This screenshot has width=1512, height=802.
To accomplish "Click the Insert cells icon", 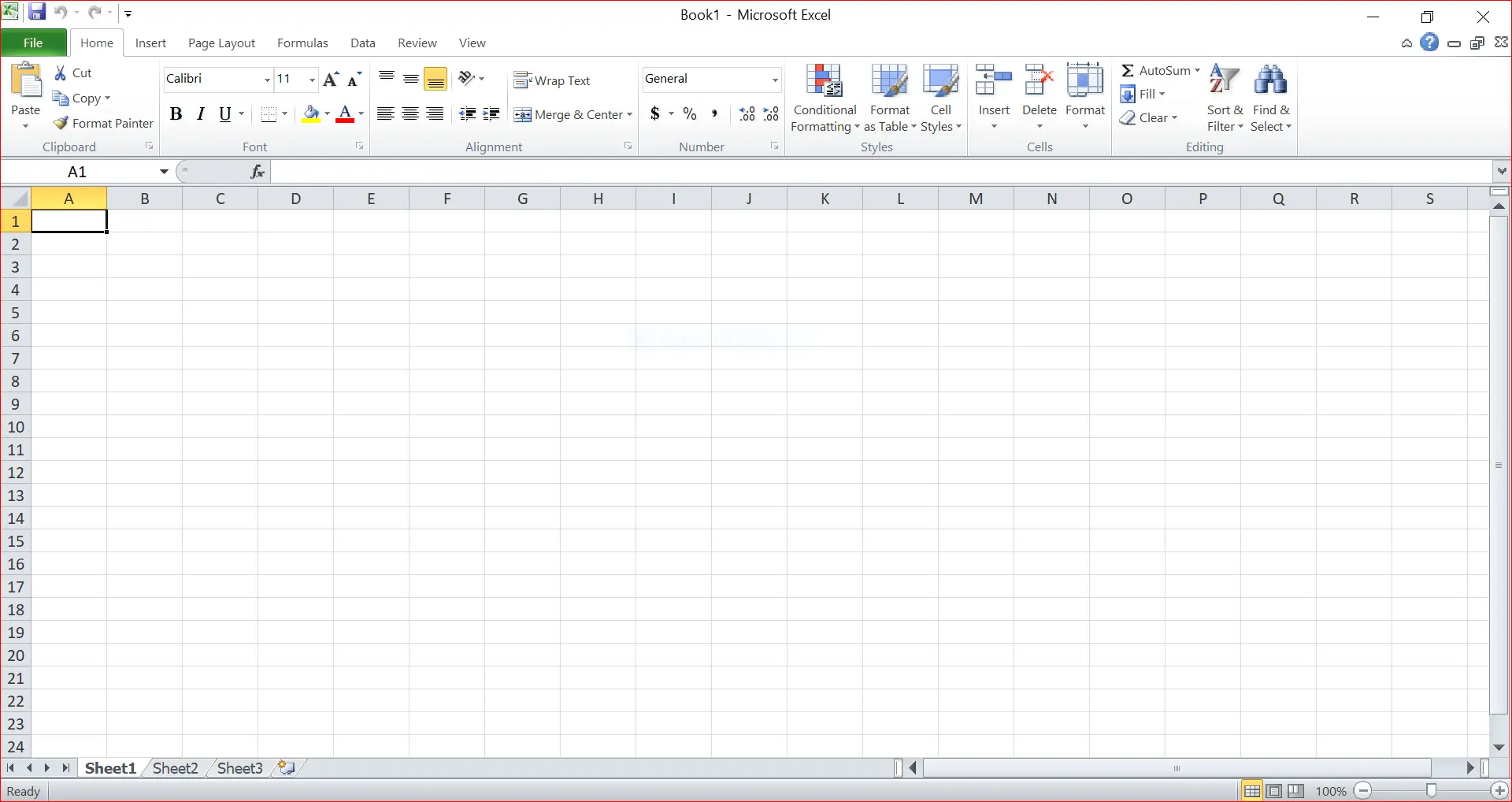I will pyautogui.click(x=994, y=80).
